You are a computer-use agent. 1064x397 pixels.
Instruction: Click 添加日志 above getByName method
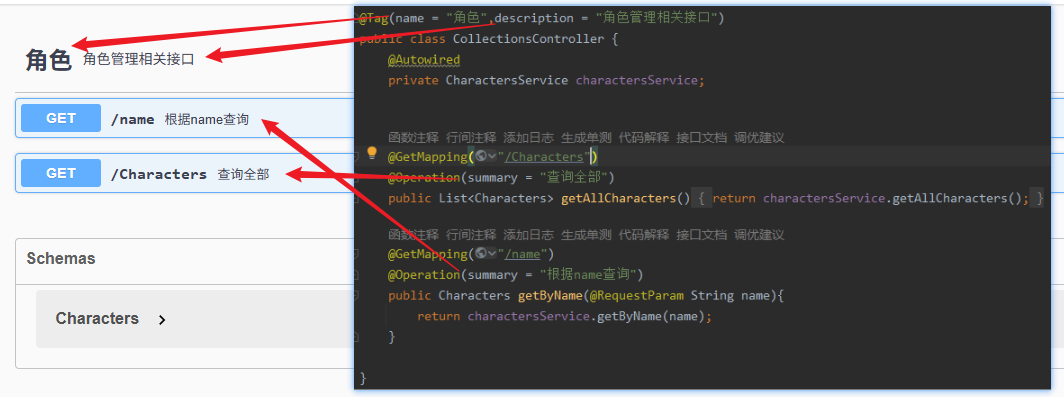[x=528, y=235]
